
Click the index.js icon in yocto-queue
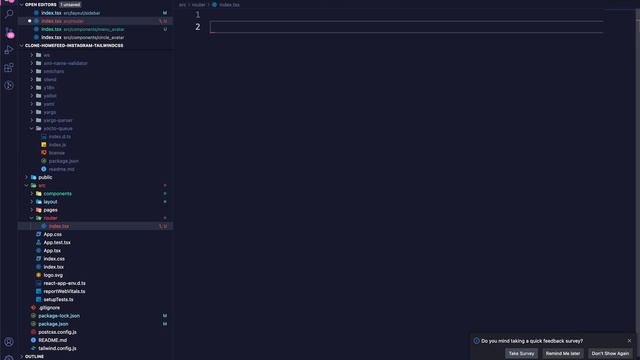pos(44,144)
